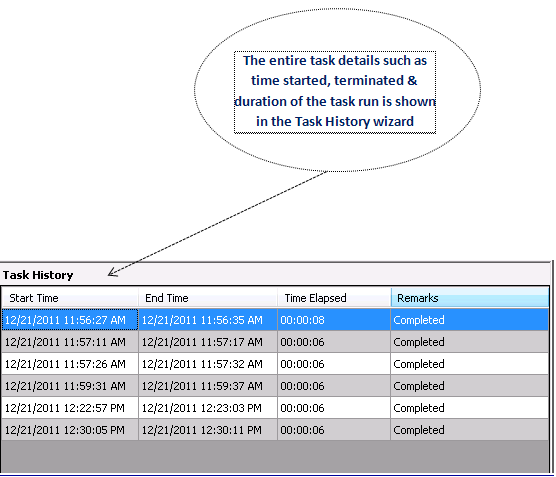Select the row starting 11:57:11 AM

click(275, 342)
